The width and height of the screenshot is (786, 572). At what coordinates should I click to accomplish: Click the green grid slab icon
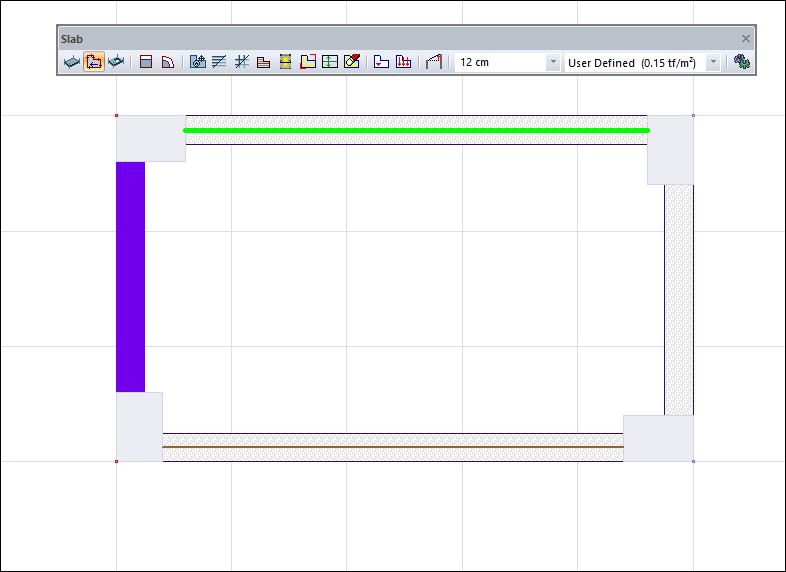tap(329, 62)
